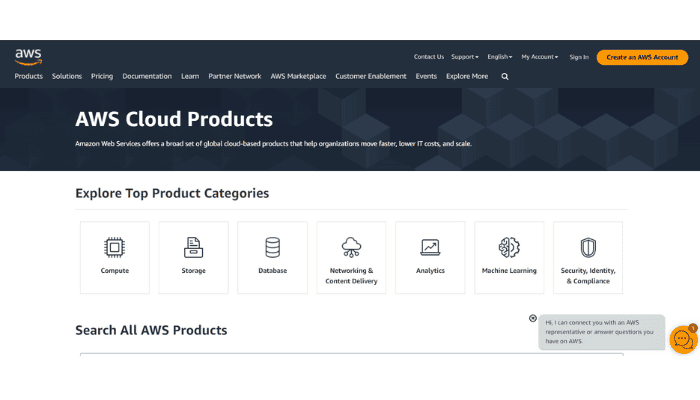Select the Networking cloud icon
The image size is (700, 400).
pos(351,247)
